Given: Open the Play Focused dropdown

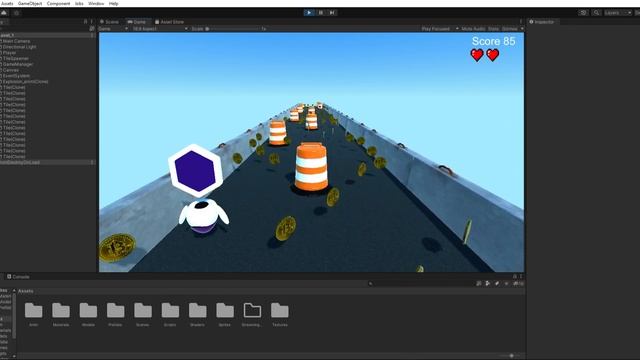Looking at the screenshot, I should coord(440,29).
